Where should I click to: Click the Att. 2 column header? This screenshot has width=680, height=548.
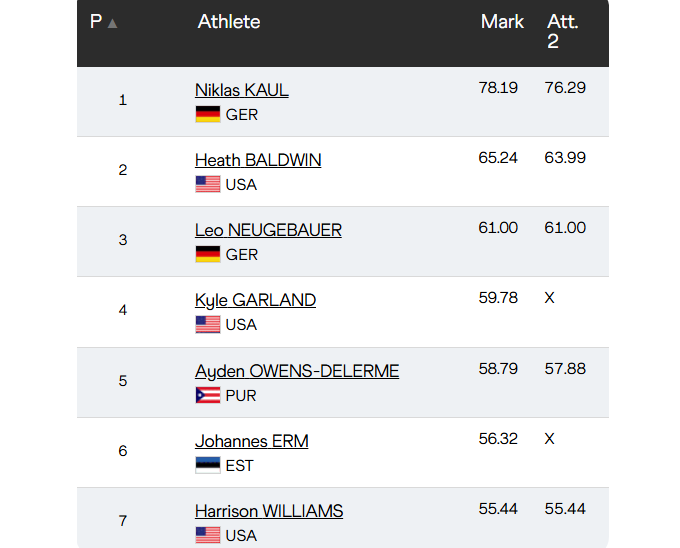coord(563,31)
